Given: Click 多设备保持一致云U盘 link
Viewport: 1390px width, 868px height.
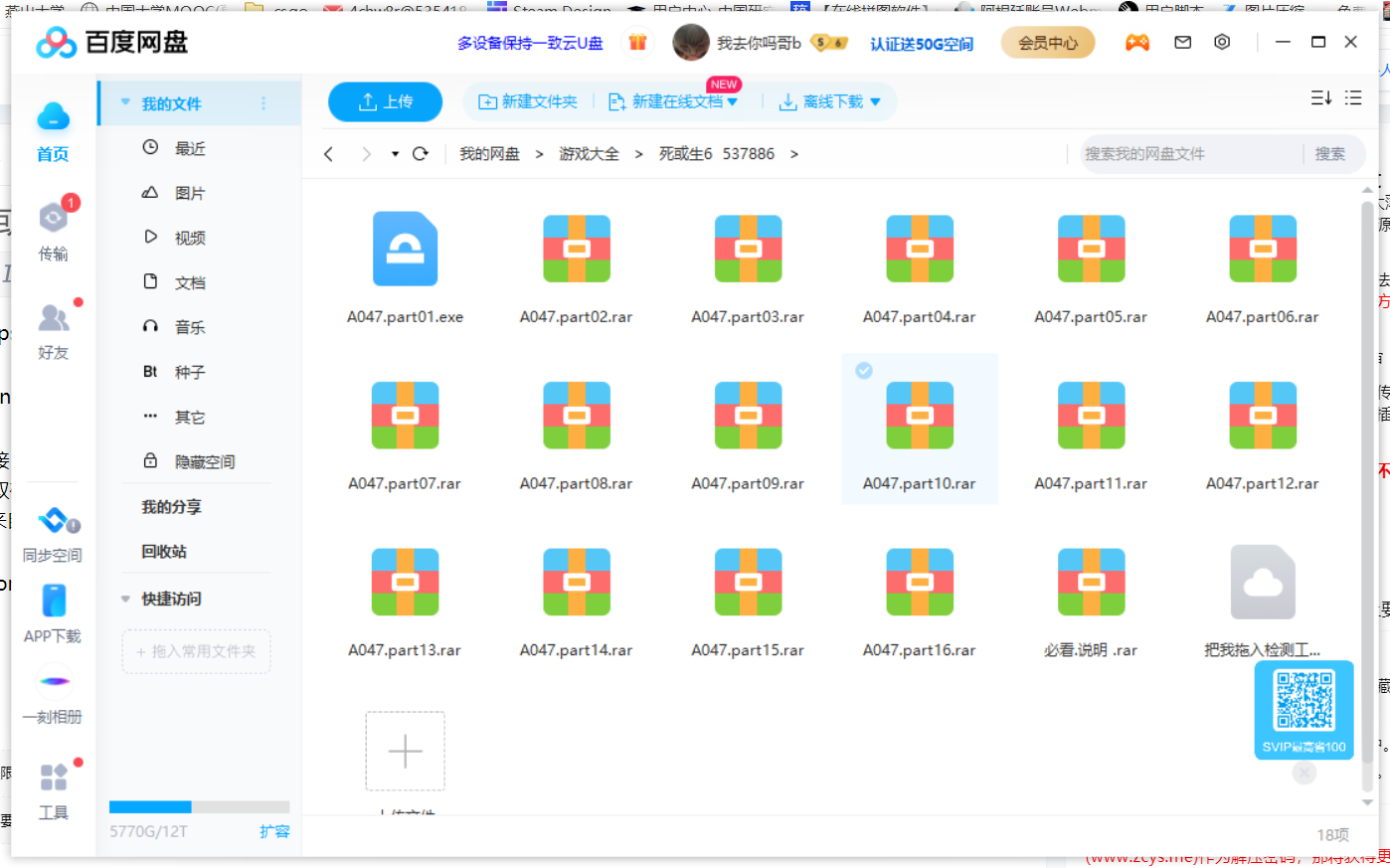Looking at the screenshot, I should coord(530,43).
